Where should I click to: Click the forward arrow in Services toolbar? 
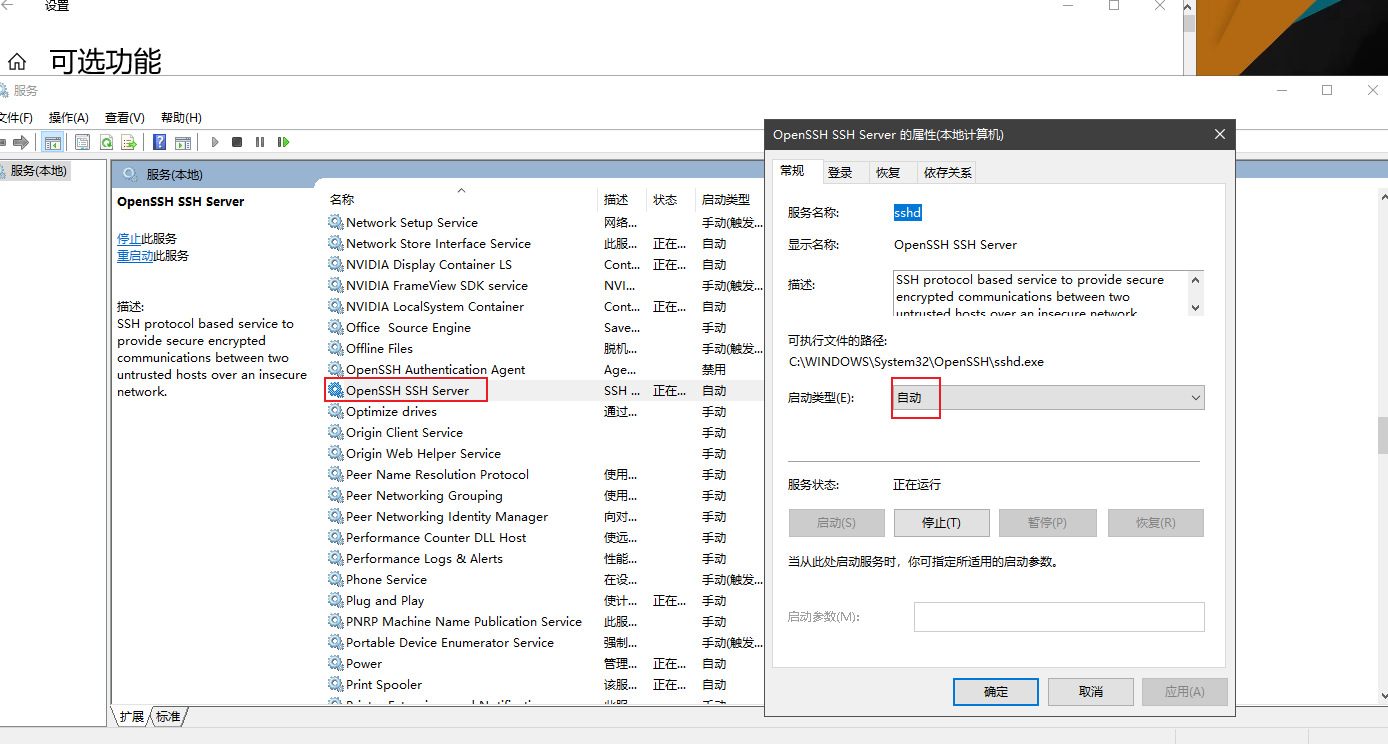[20, 142]
